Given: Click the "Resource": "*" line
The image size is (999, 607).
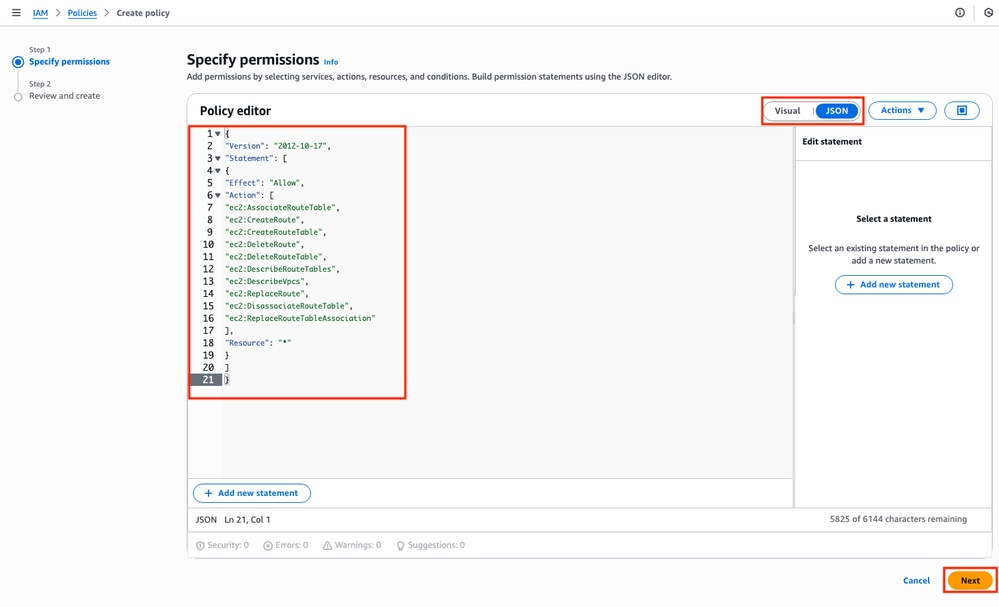Looking at the screenshot, I should click(x=258, y=343).
